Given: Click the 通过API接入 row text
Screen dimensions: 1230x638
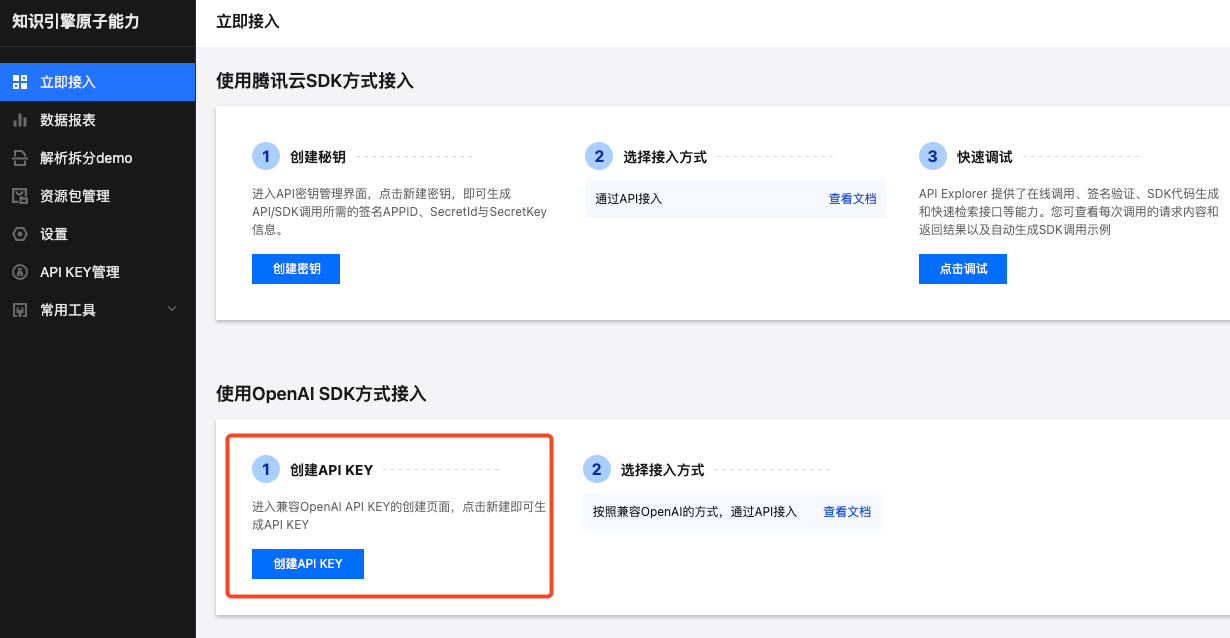Looking at the screenshot, I should [x=628, y=199].
